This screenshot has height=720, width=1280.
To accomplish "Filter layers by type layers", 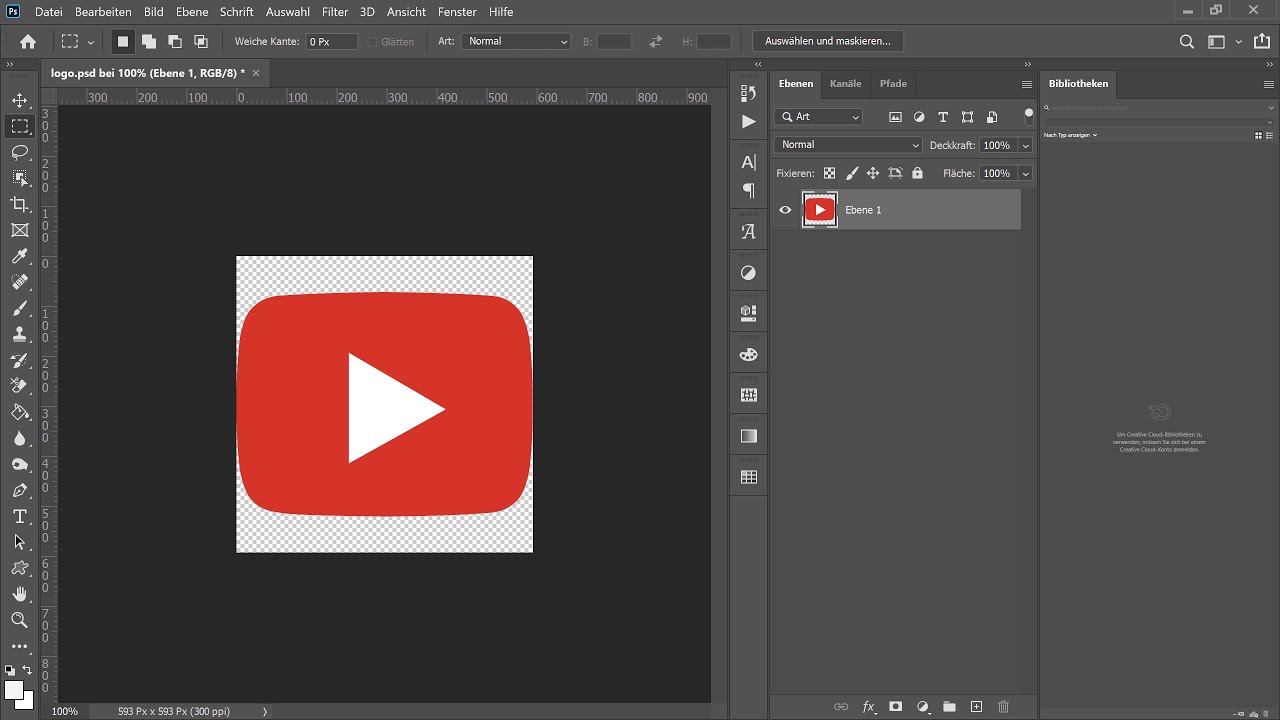I will [x=943, y=117].
